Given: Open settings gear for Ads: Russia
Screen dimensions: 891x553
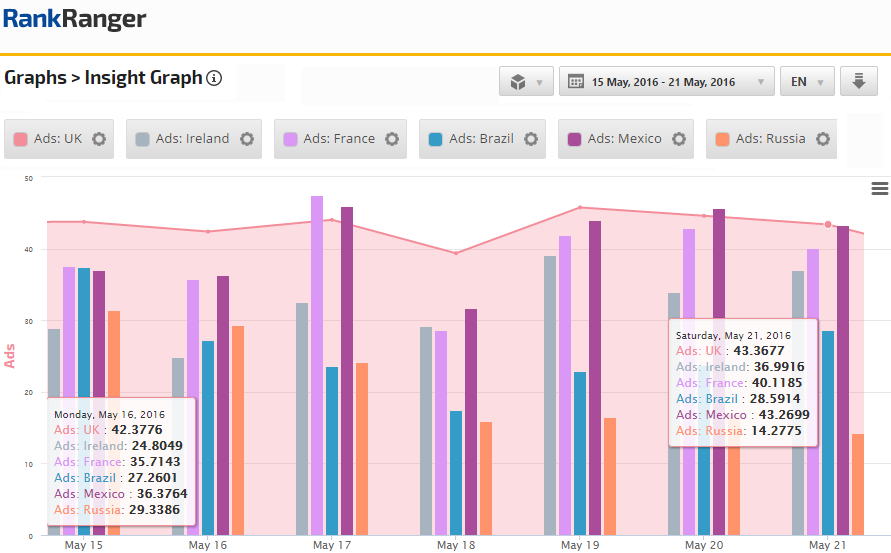Looking at the screenshot, I should click(823, 139).
